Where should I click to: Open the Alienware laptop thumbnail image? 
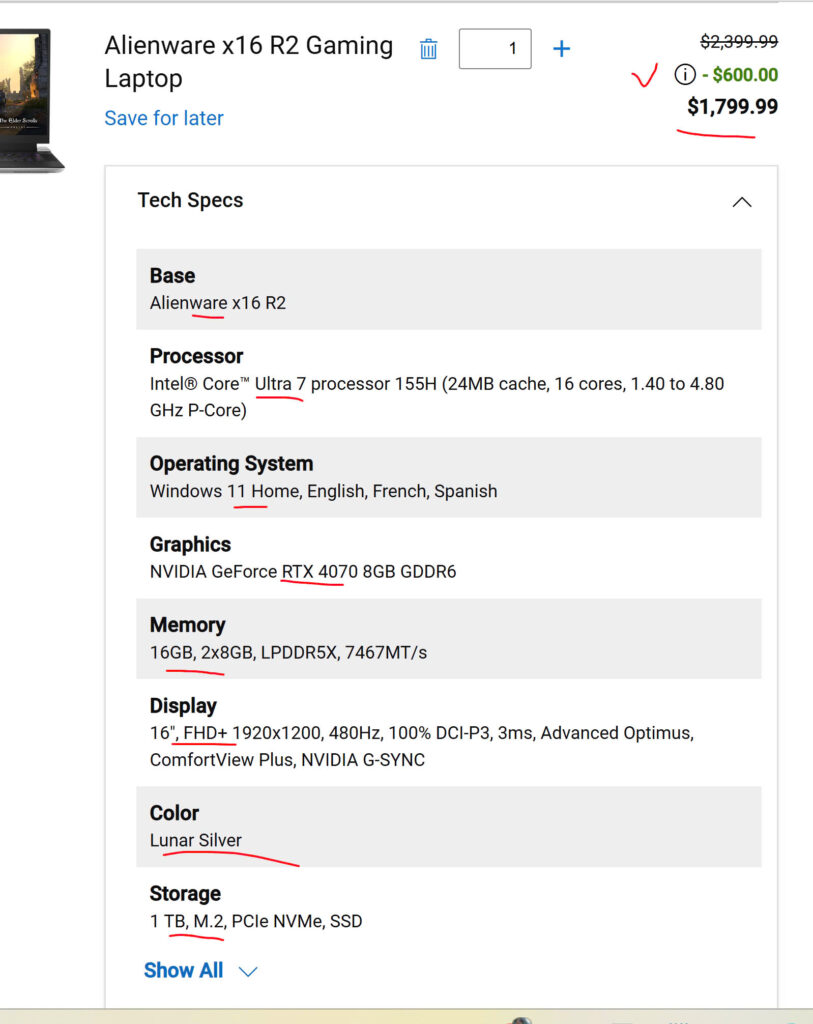tap(31, 100)
